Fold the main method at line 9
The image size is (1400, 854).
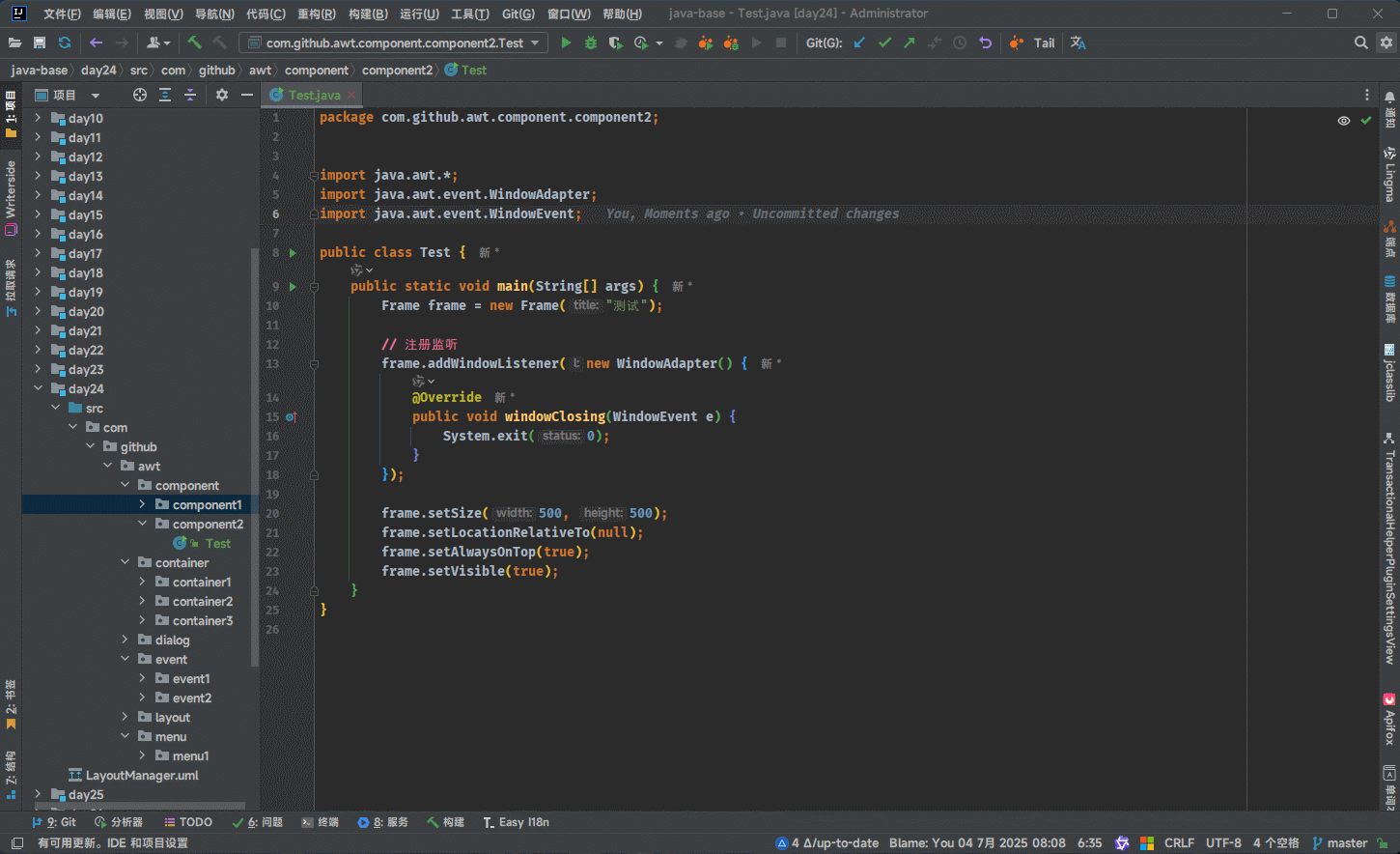[x=314, y=287]
